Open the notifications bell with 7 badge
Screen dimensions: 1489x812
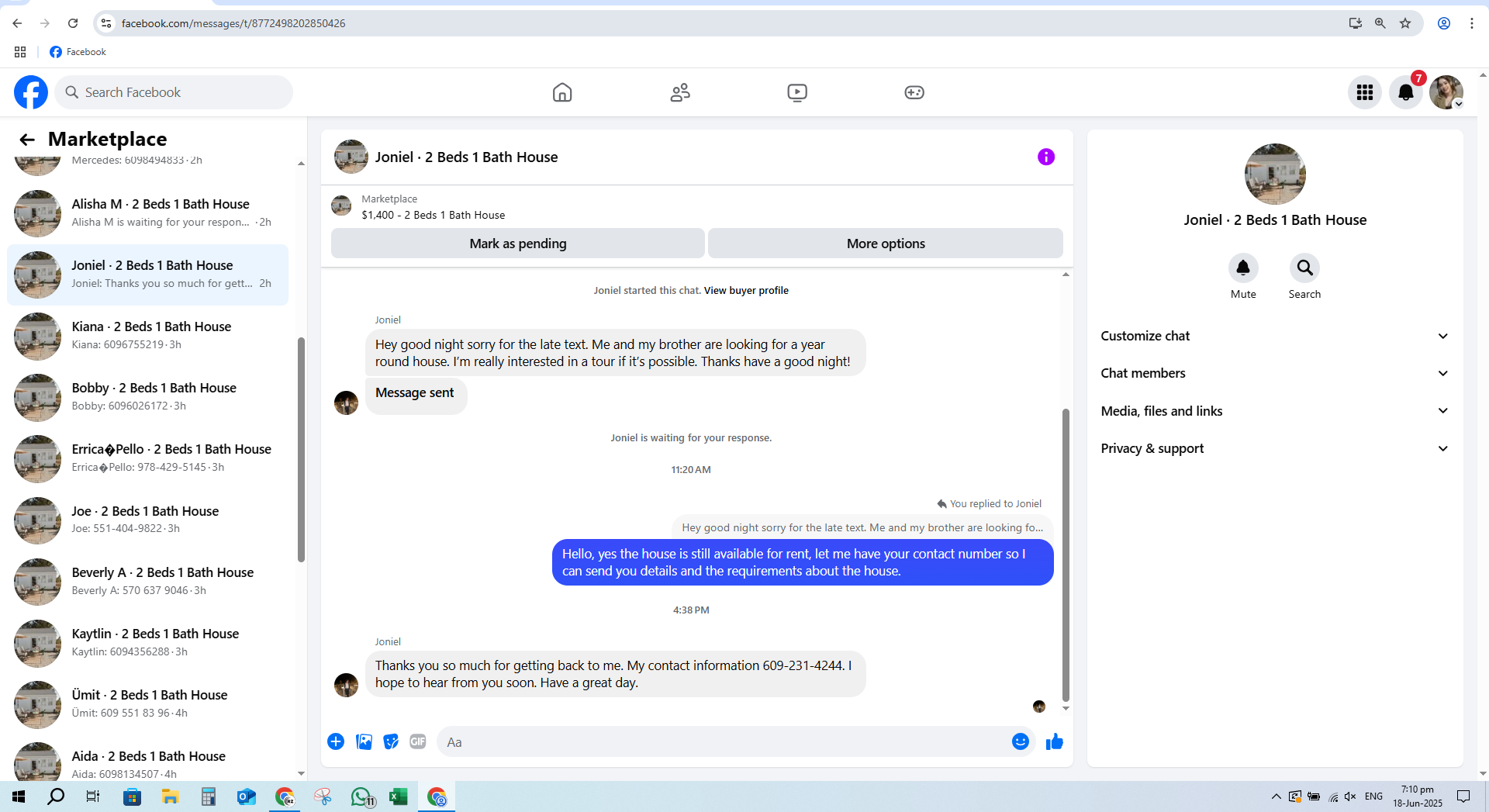(1405, 92)
